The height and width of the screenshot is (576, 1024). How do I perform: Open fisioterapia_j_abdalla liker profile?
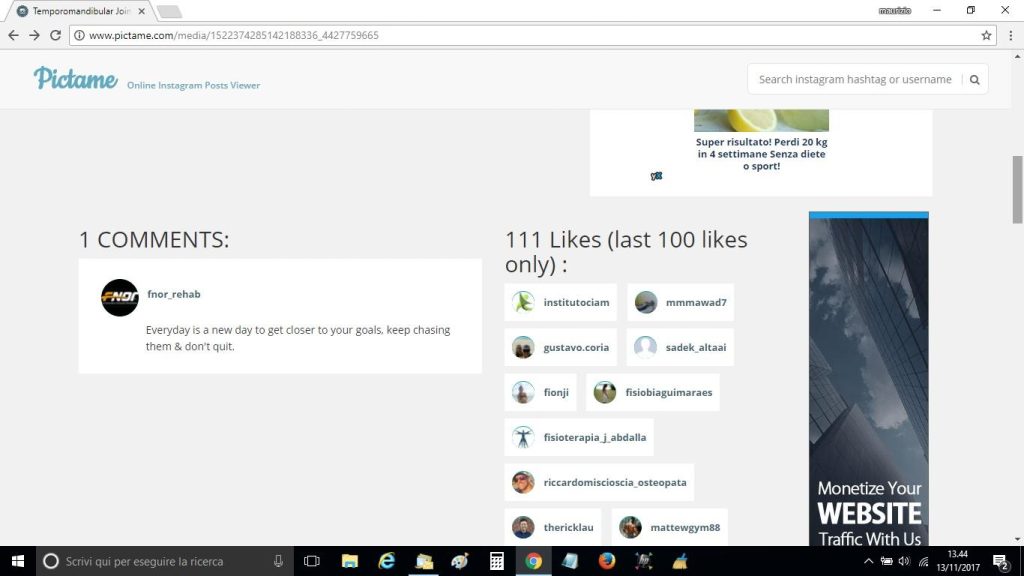(579, 438)
